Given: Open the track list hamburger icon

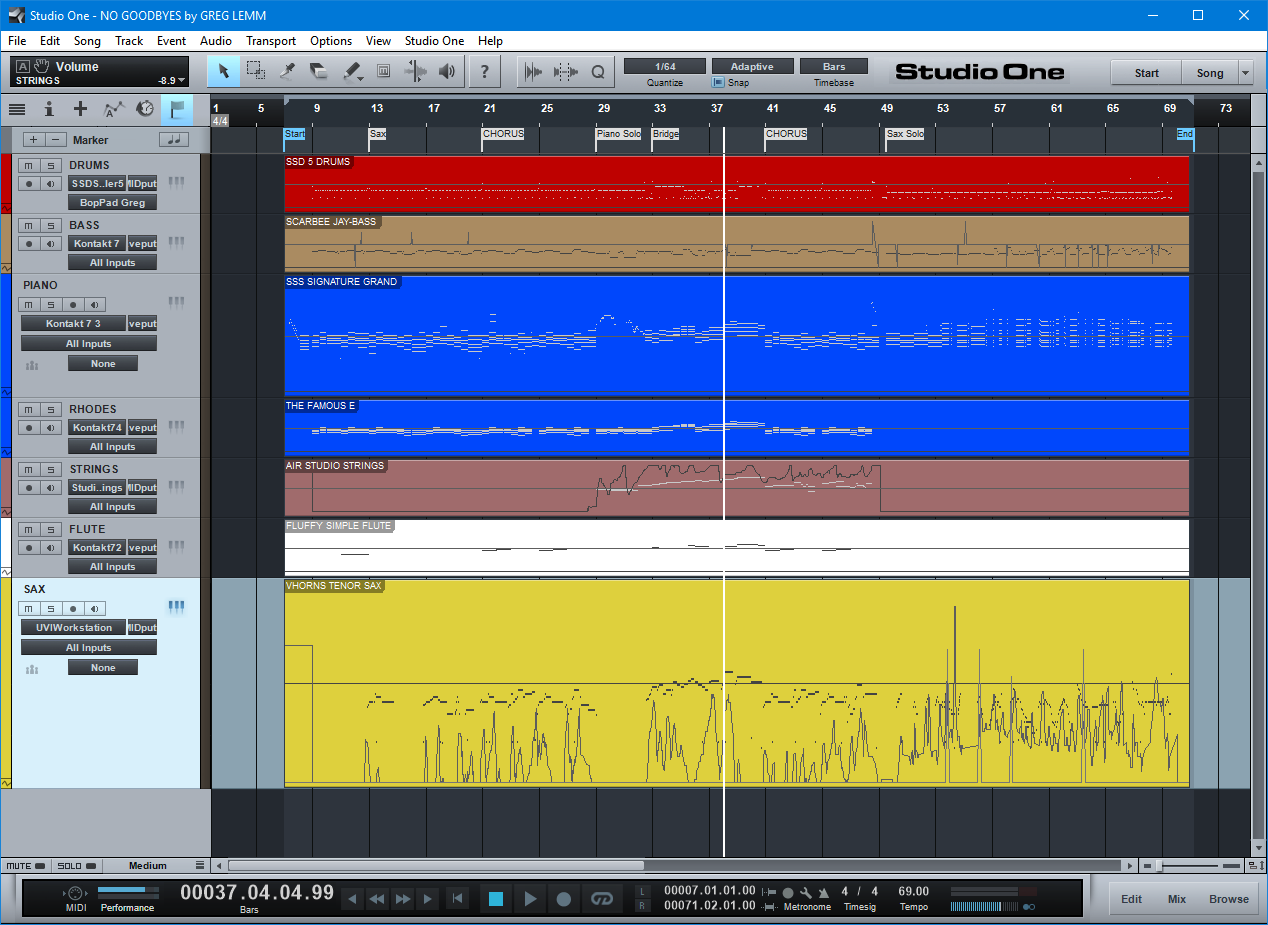Looking at the screenshot, I should (x=17, y=109).
